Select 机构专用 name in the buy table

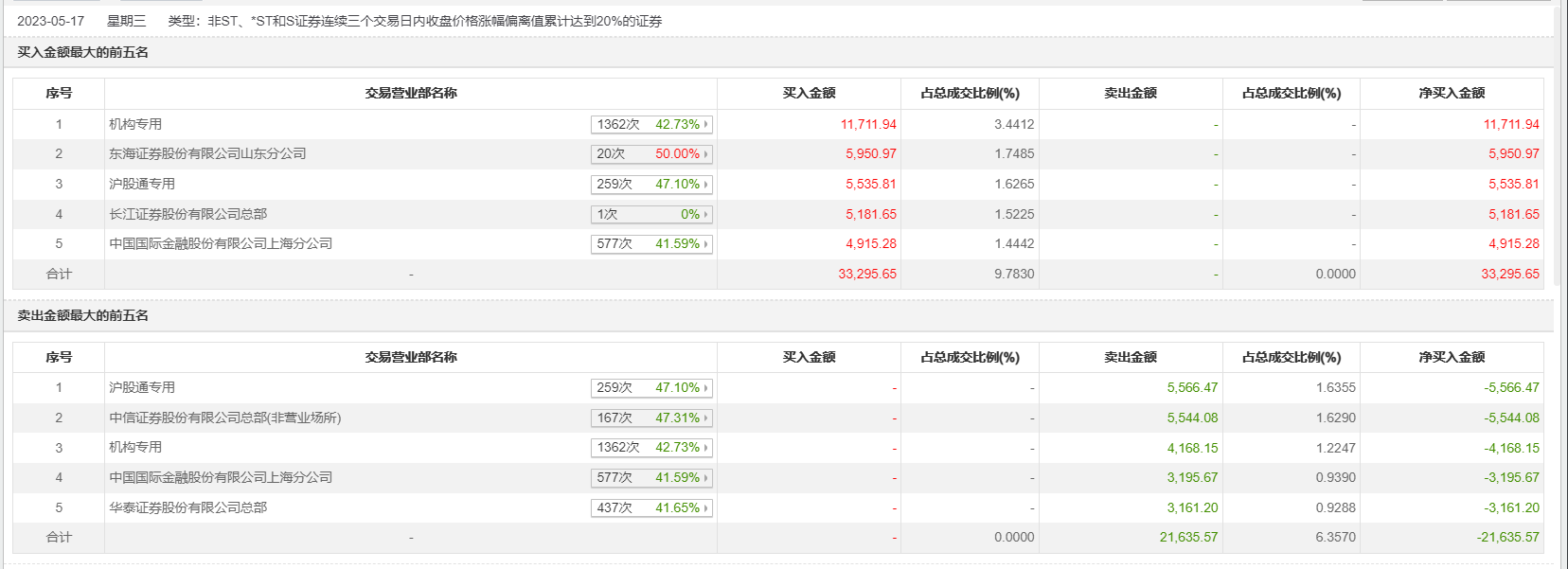(135, 124)
